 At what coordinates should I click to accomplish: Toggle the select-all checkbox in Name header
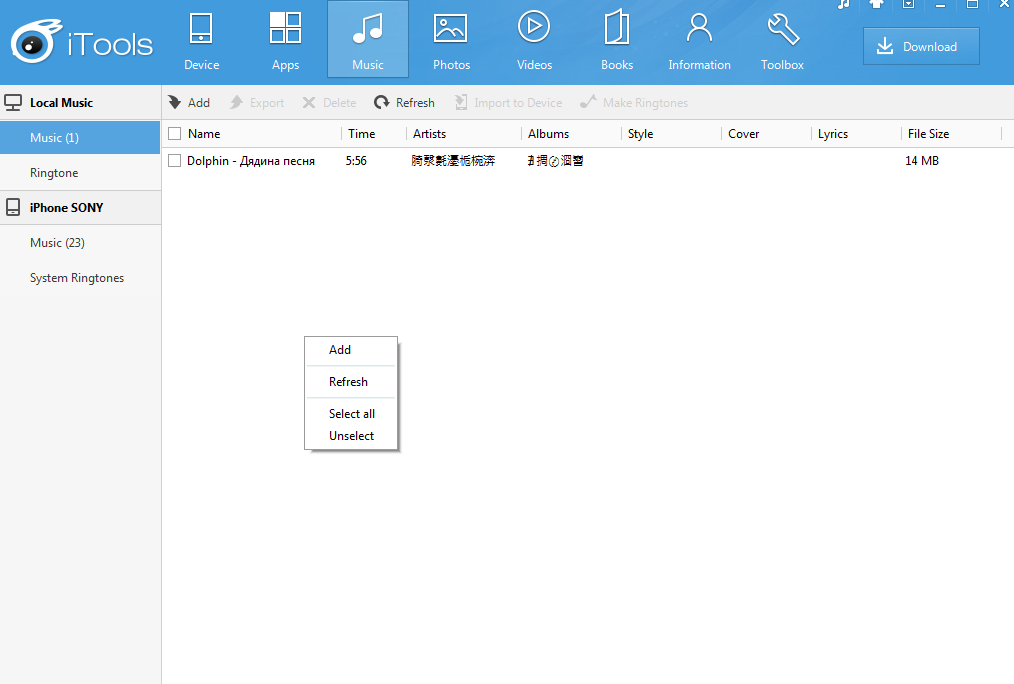tap(175, 134)
